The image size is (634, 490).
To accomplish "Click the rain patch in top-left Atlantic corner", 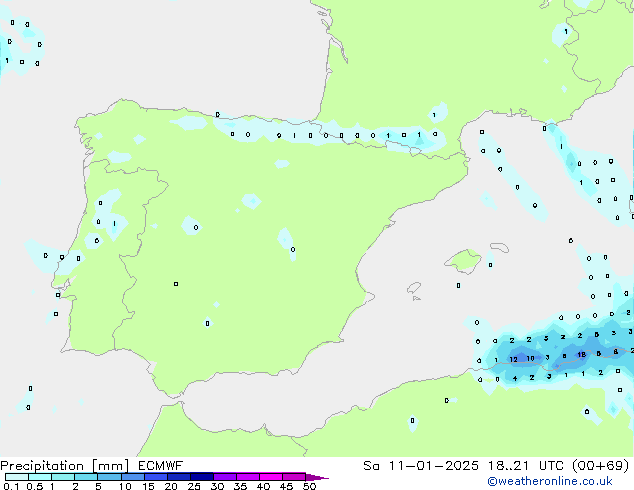I will click(x=20, y=45).
